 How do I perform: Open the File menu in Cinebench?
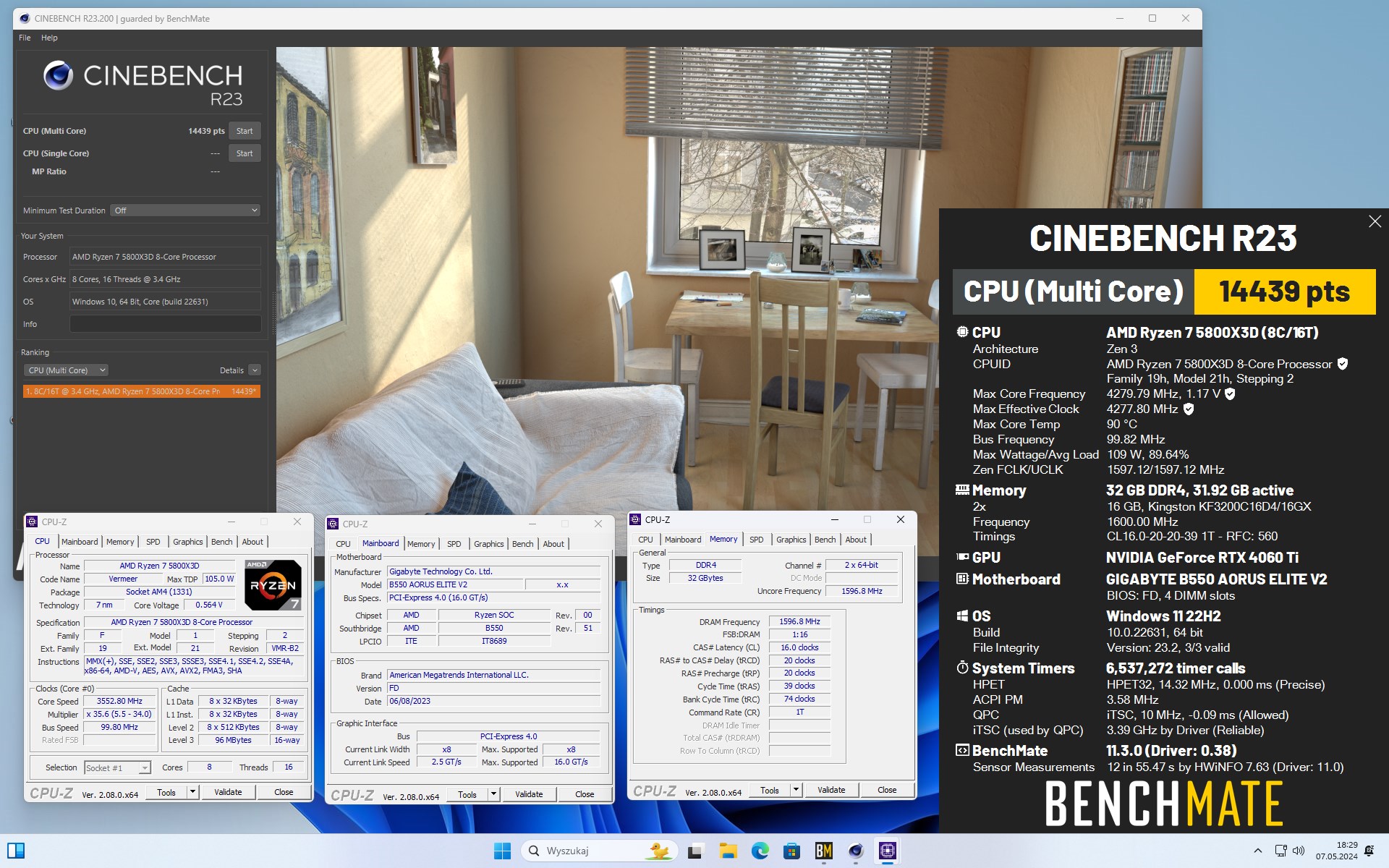pyautogui.click(x=25, y=38)
